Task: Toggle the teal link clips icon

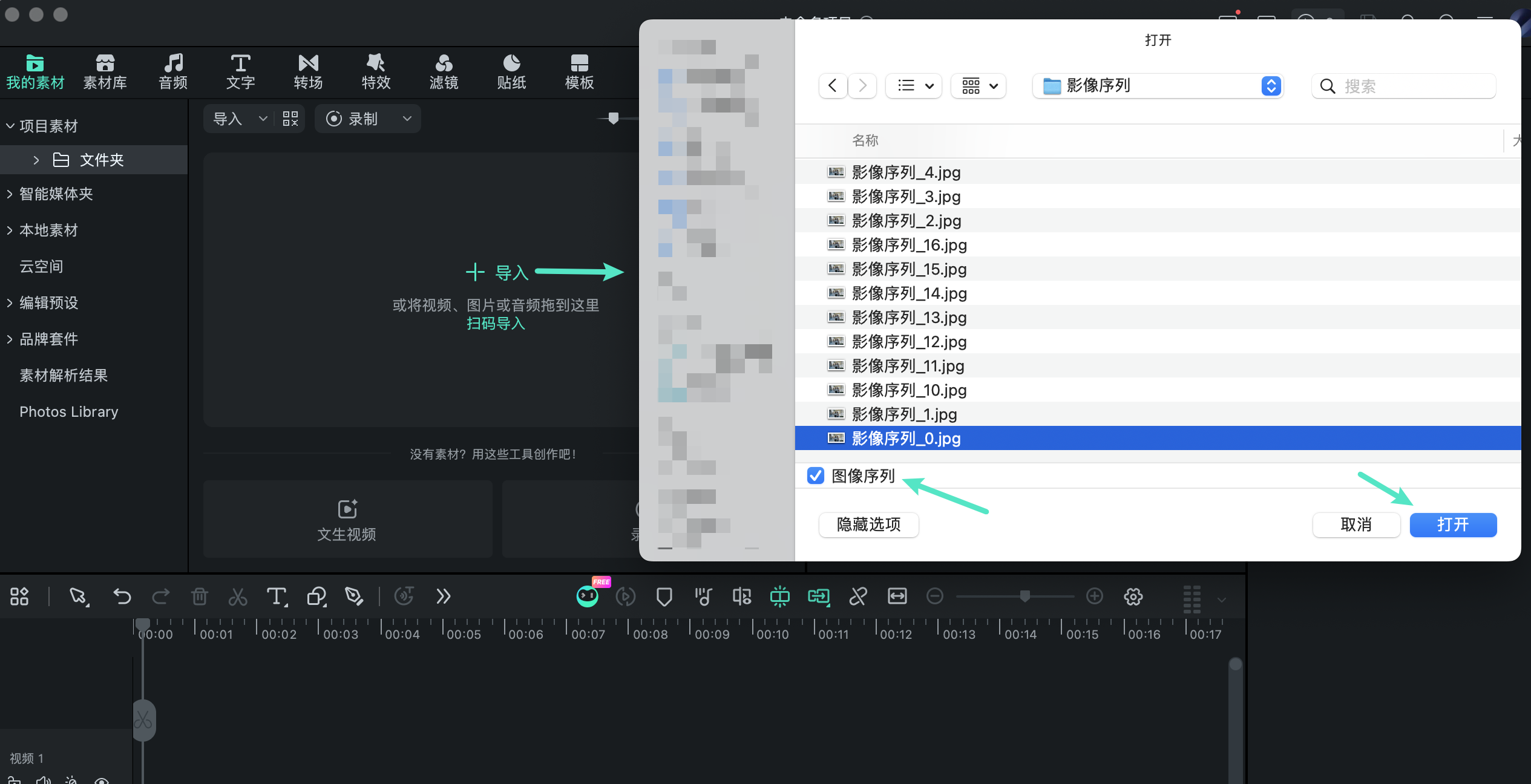Action: (819, 597)
